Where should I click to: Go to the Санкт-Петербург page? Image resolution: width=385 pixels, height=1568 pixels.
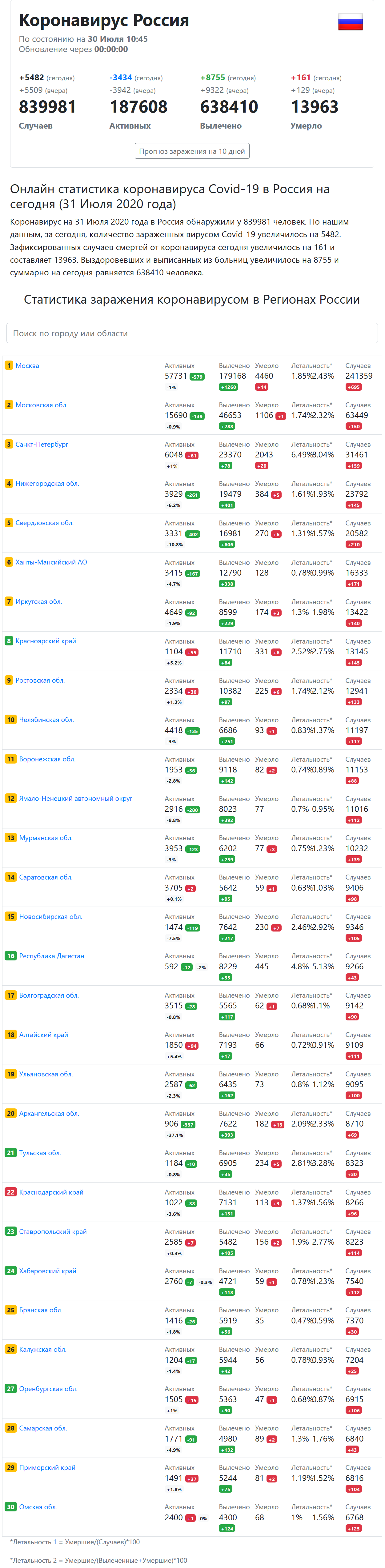pyautogui.click(x=42, y=444)
